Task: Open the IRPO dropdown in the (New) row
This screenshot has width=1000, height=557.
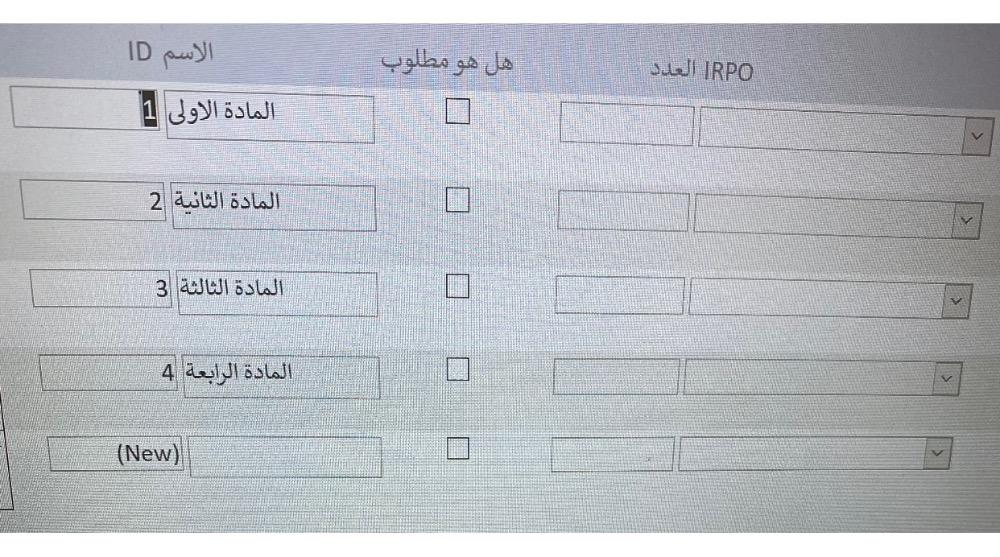Action: [x=936, y=453]
